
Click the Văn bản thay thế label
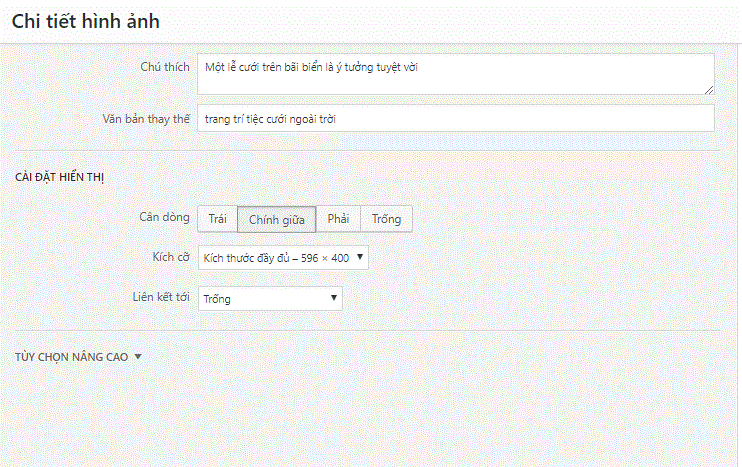(146, 117)
